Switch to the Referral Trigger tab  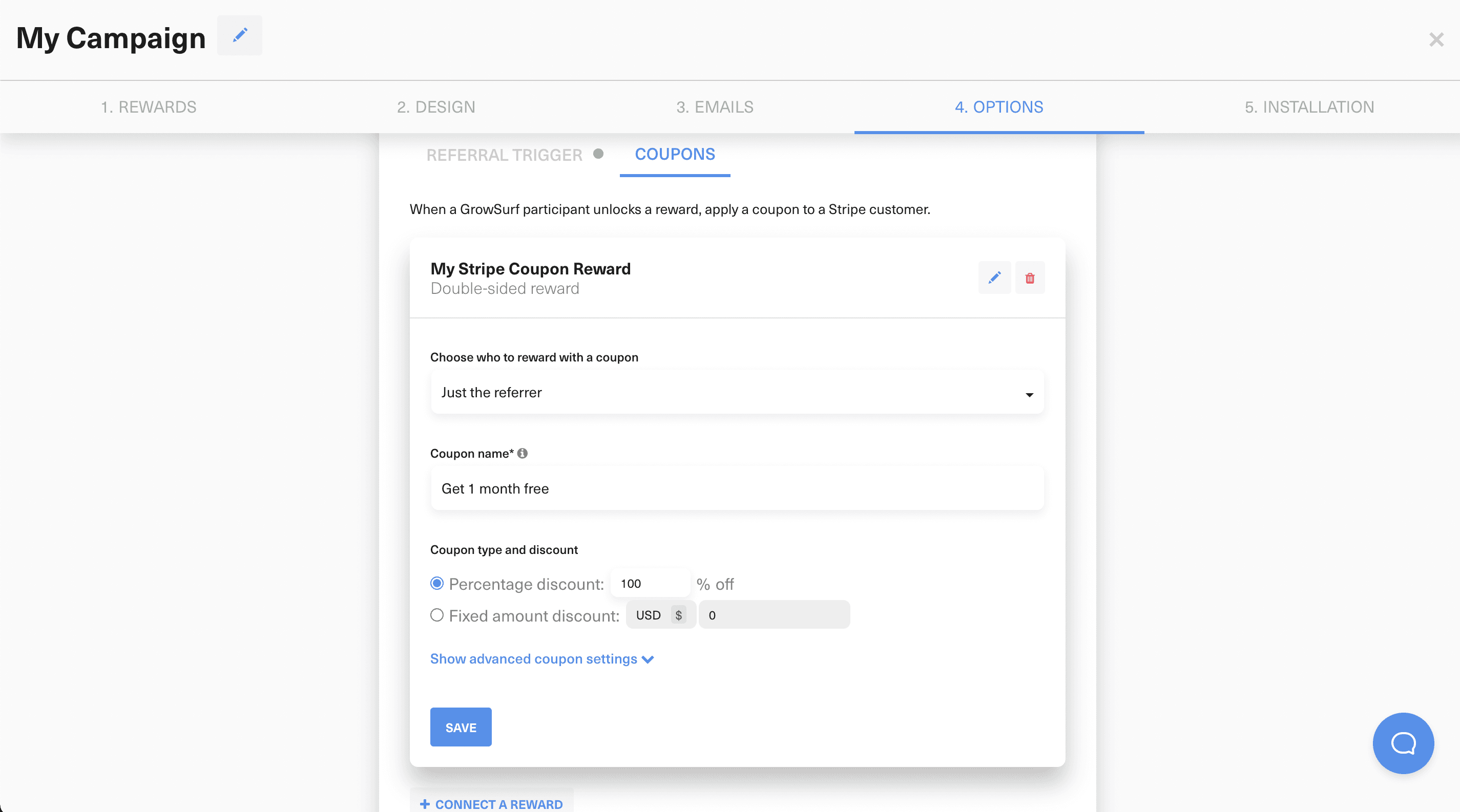(x=504, y=155)
